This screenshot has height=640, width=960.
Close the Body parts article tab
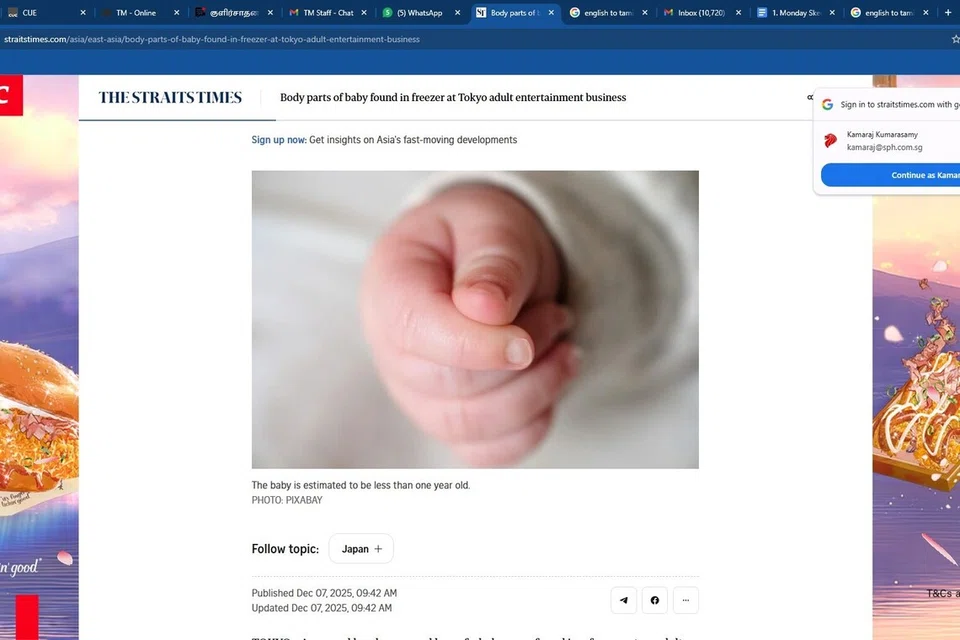[551, 13]
